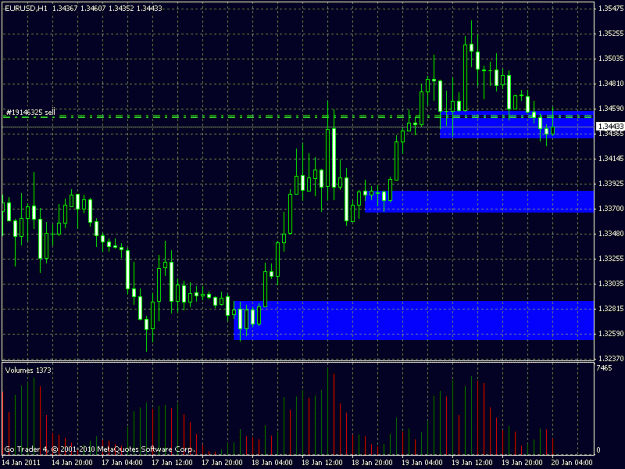Click the Volumes 1373 indicator label
The image size is (625, 469).
tap(28, 370)
